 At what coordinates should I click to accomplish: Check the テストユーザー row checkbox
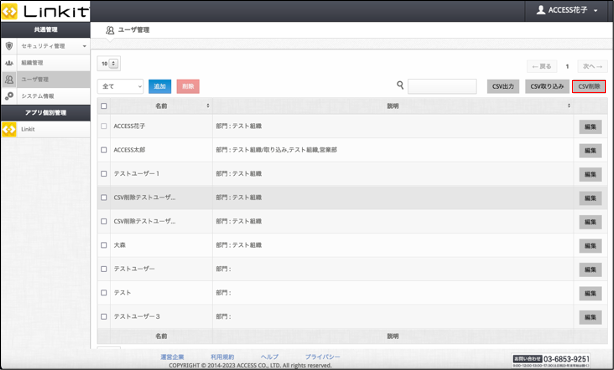tap(104, 269)
